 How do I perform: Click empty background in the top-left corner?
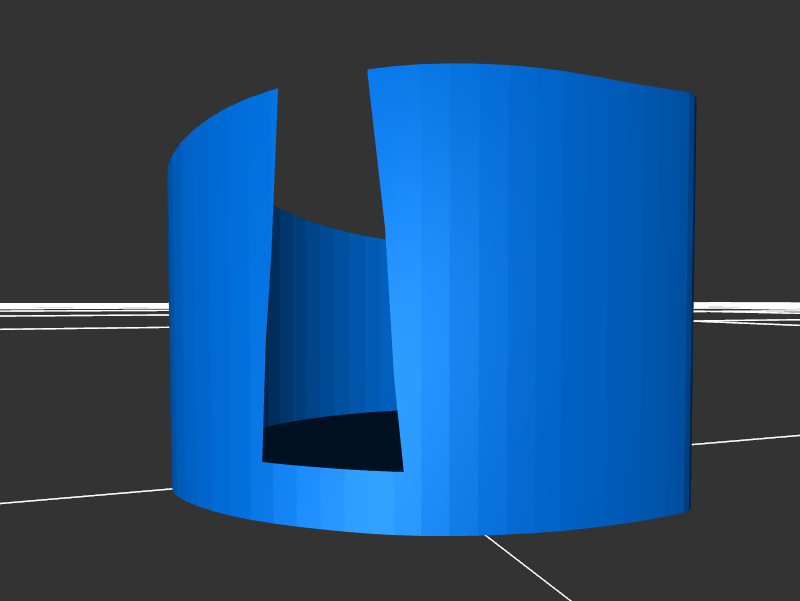(60, 50)
